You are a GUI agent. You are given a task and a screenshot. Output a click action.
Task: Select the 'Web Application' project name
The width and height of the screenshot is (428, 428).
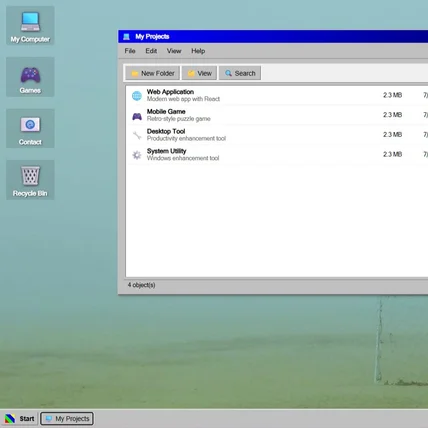(x=170, y=92)
